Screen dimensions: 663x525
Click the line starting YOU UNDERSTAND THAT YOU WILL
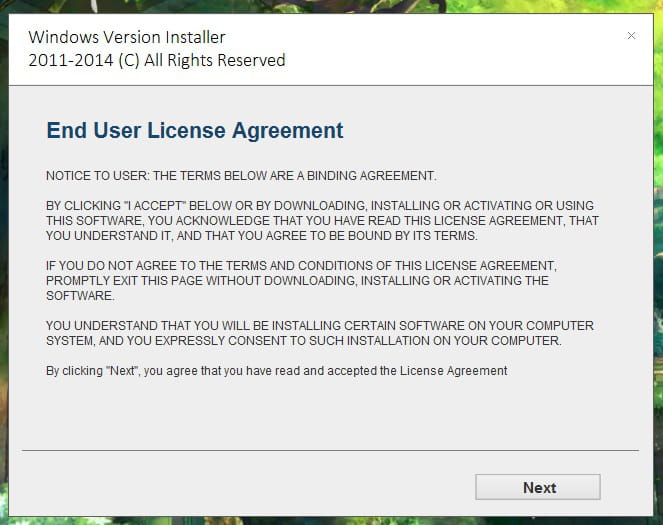[x=320, y=326]
